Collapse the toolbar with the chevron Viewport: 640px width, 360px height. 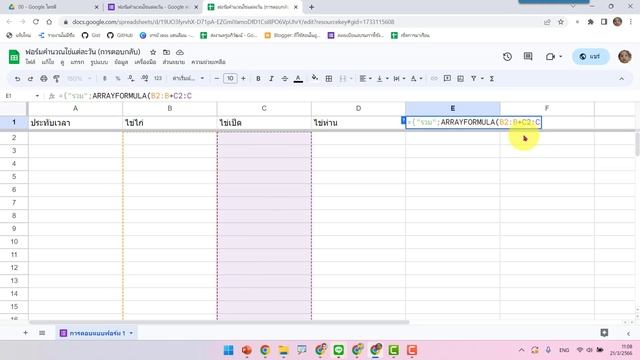click(621, 79)
